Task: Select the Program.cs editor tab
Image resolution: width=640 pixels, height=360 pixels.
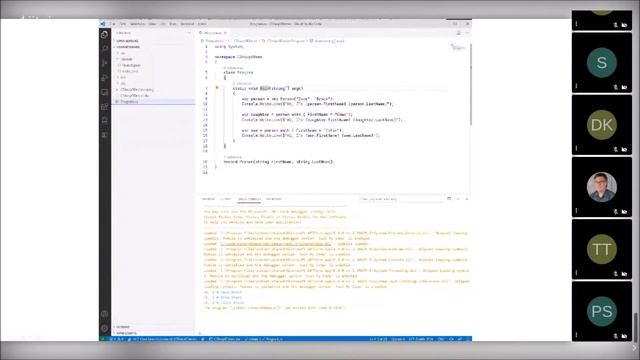Action: click(212, 33)
